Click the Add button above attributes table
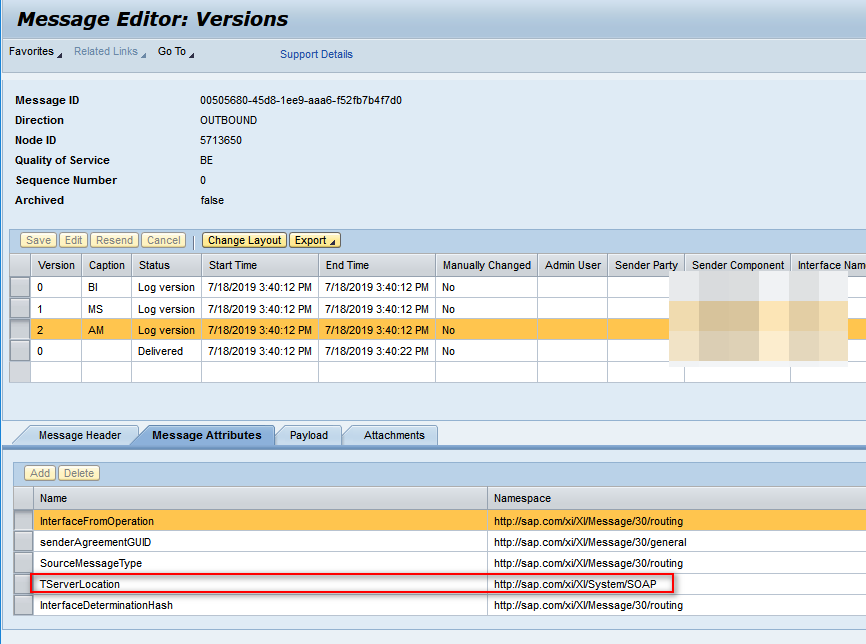The image size is (866, 644). pos(39,473)
